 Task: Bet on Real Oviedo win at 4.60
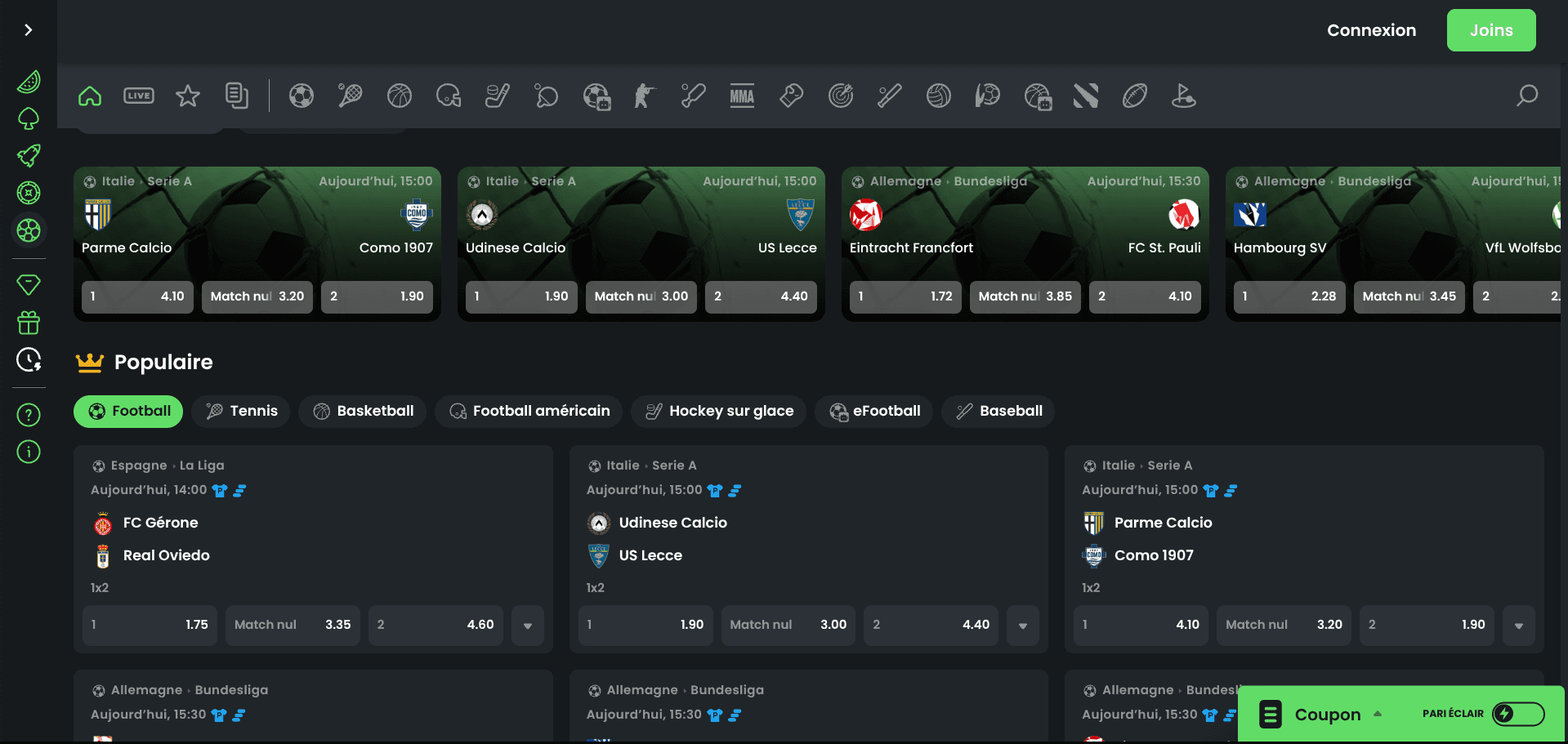click(x=436, y=626)
